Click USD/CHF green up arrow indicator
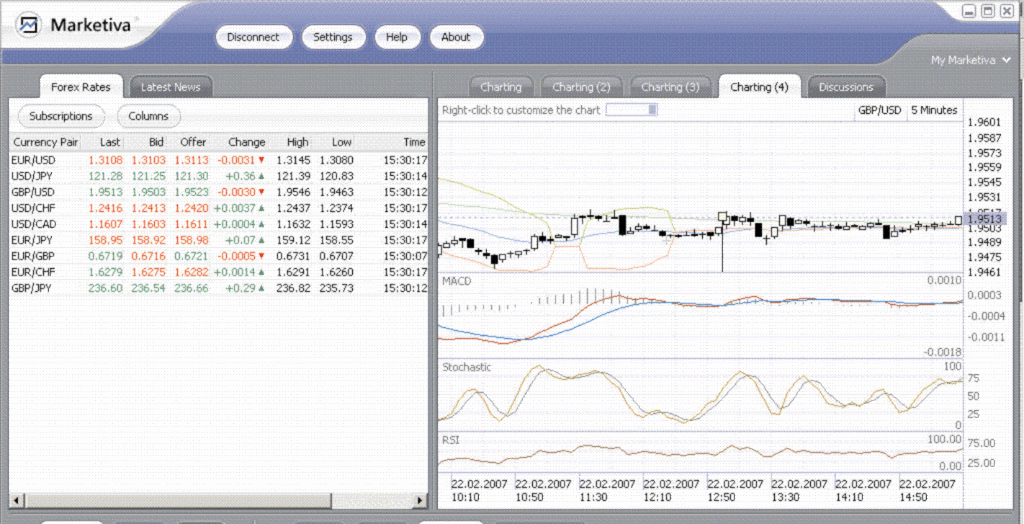The height and width of the screenshot is (524, 1024). click(261, 208)
